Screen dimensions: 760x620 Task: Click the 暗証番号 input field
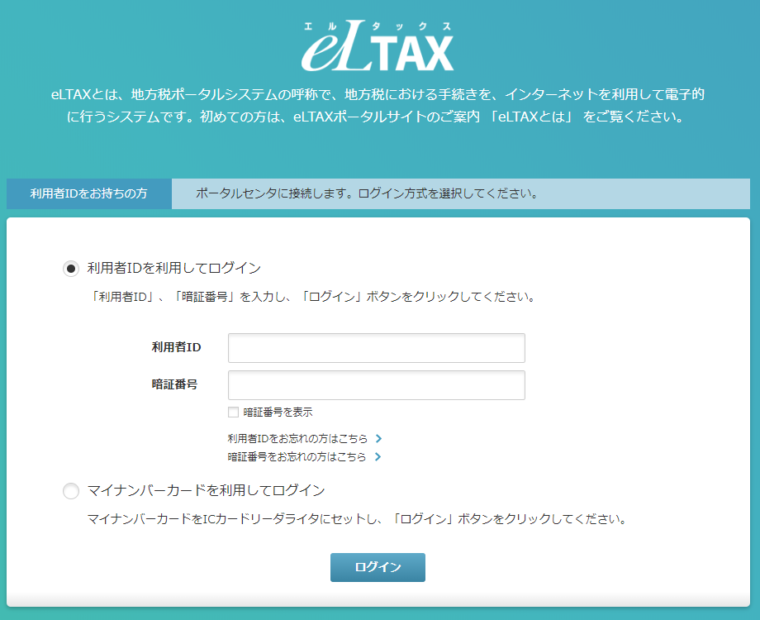[377, 385]
